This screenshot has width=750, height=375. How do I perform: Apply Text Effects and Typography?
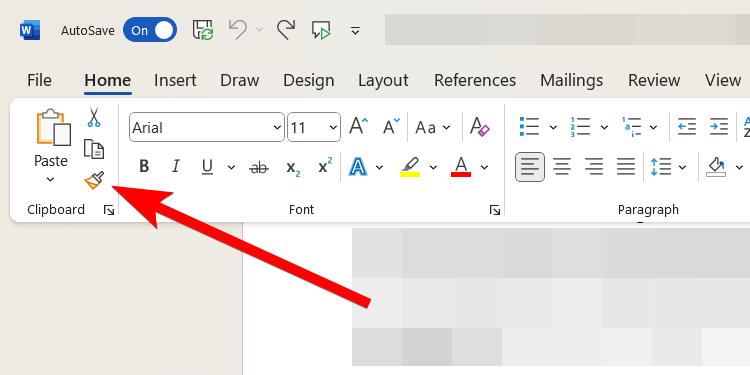tap(358, 166)
